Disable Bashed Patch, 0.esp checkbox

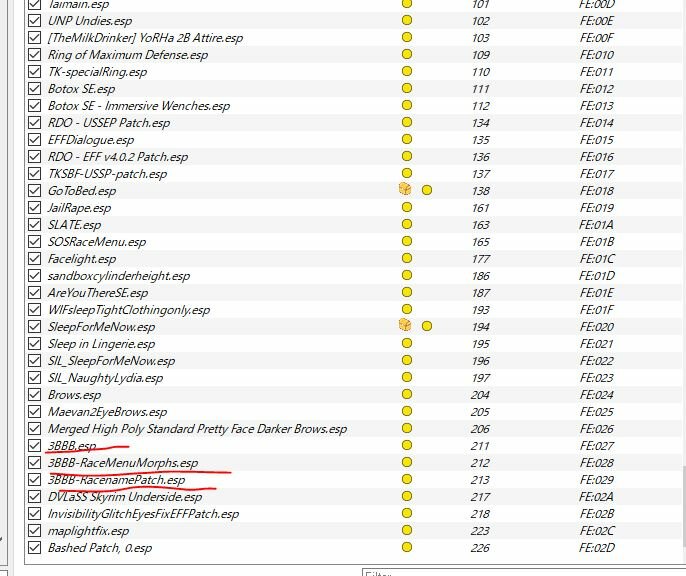[34, 548]
